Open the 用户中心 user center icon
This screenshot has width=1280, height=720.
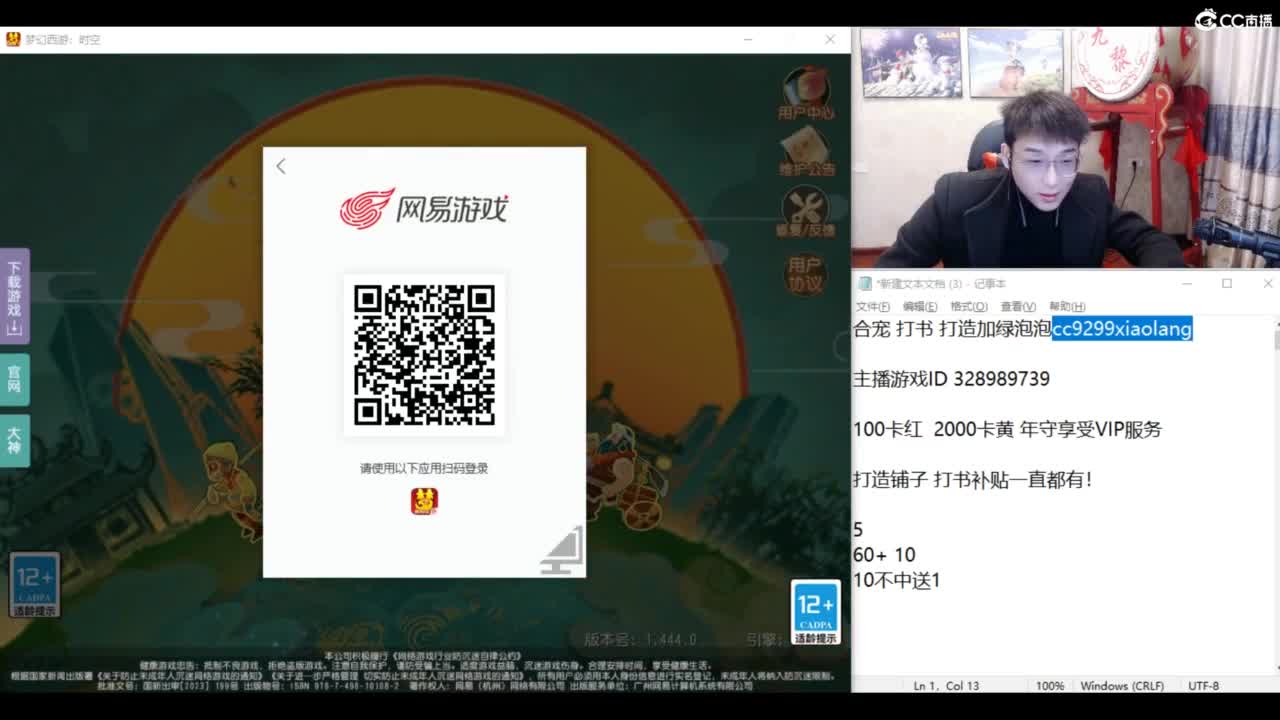pyautogui.click(x=806, y=93)
